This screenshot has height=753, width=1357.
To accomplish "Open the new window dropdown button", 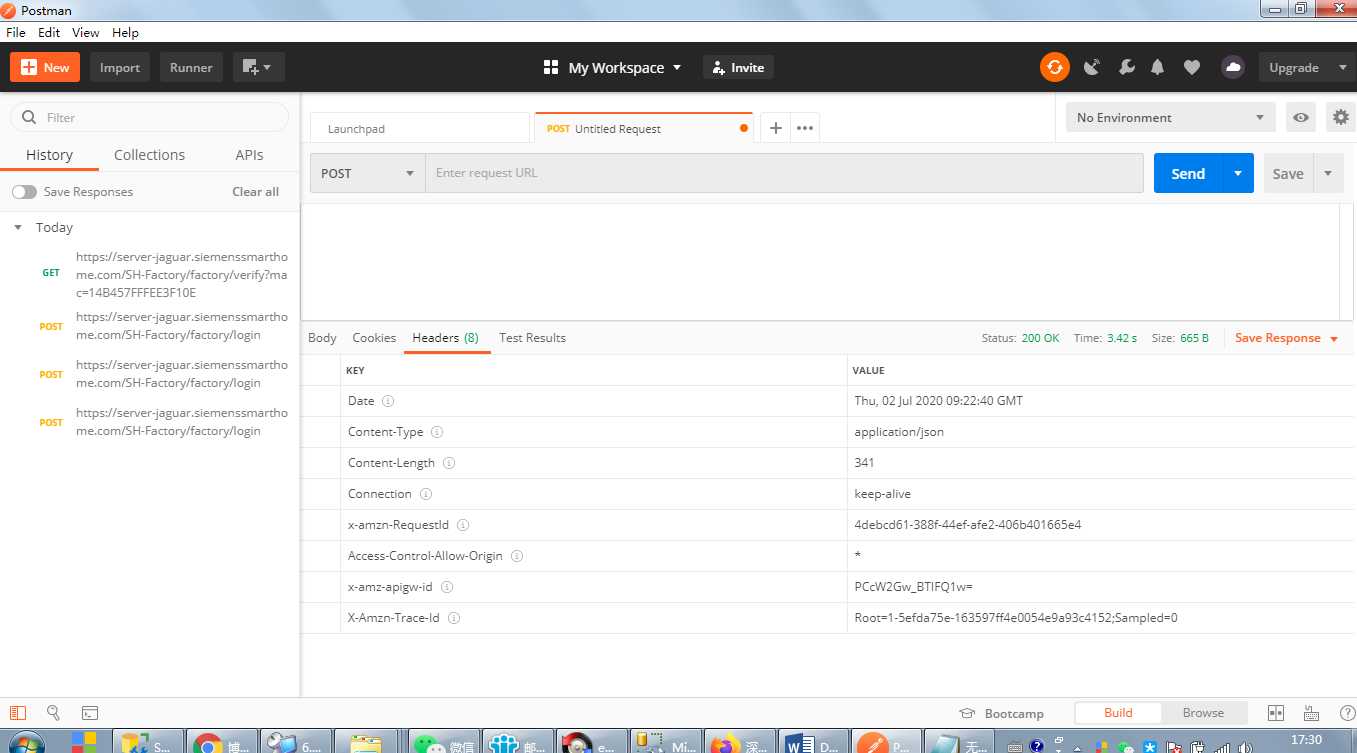I will click(259, 67).
